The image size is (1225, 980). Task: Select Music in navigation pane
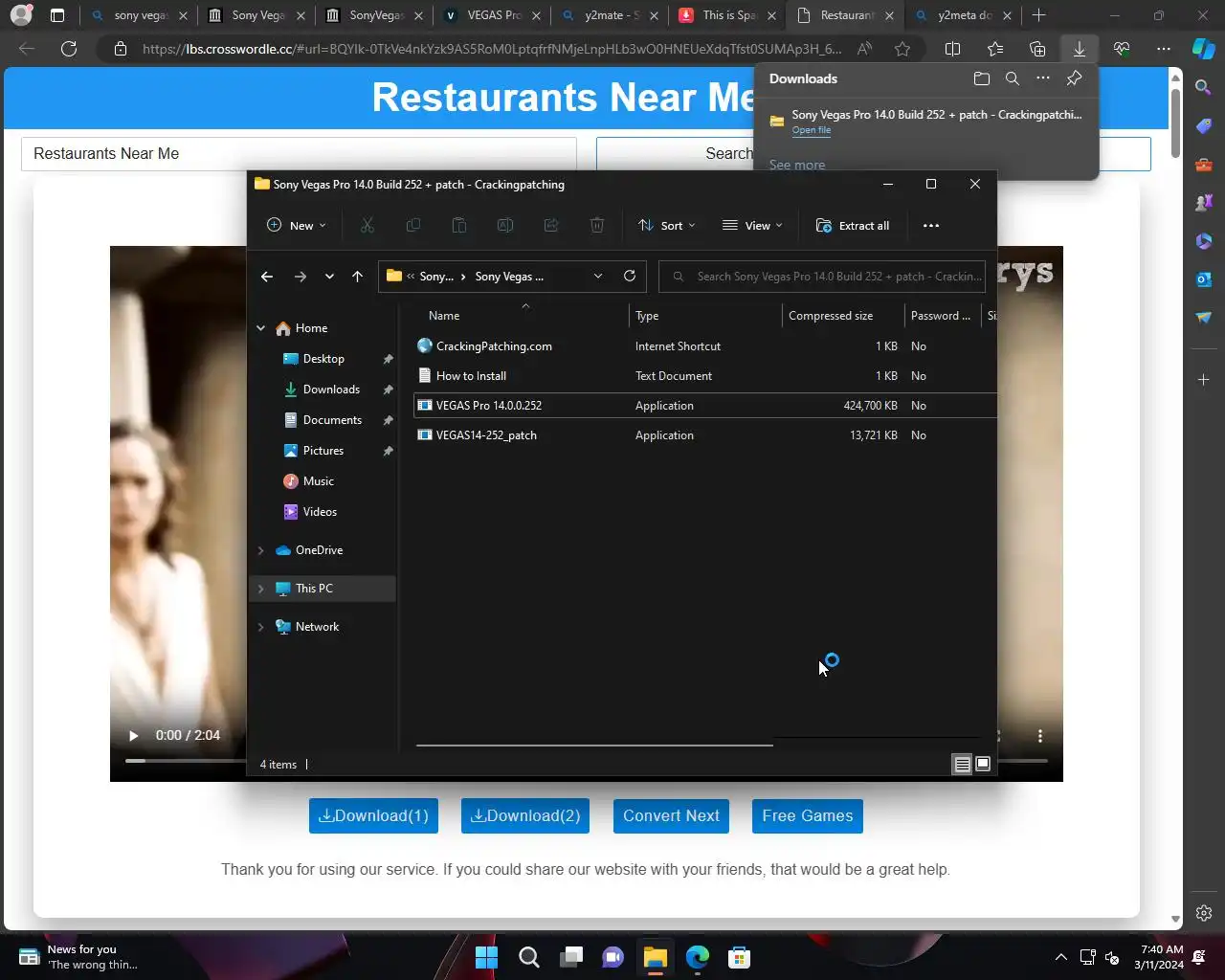319,481
